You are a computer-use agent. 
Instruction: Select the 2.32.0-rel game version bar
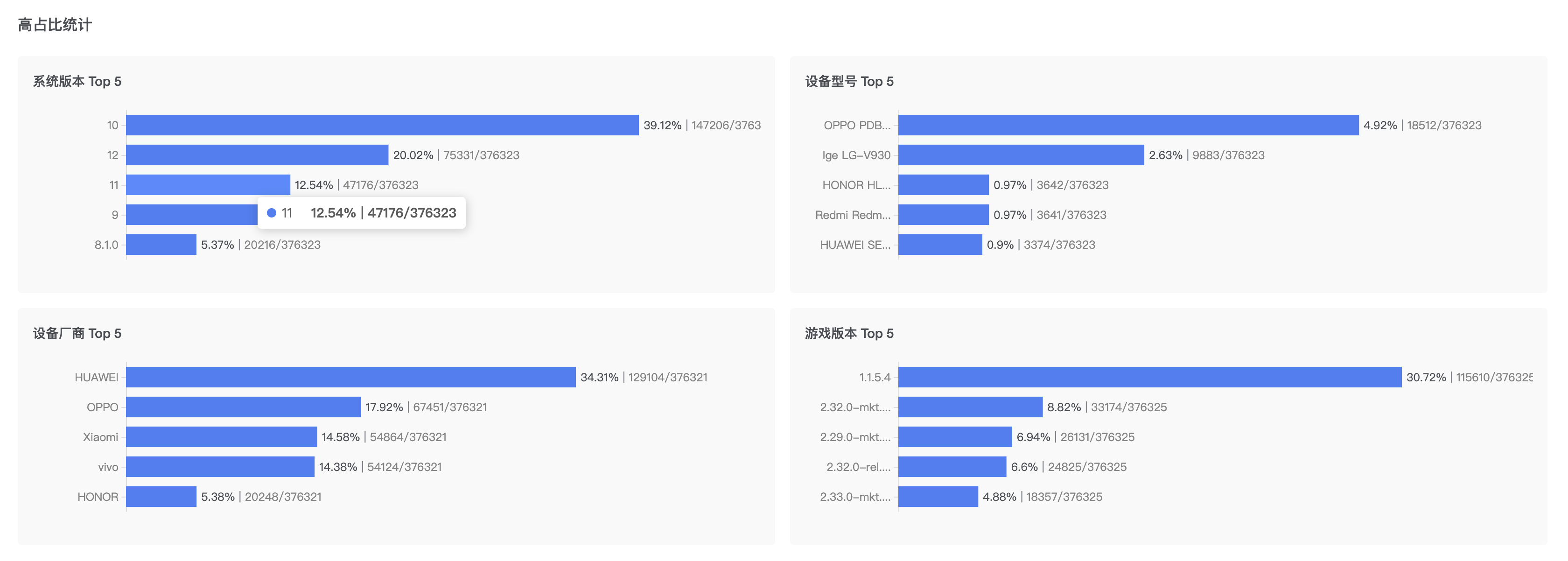point(952,466)
